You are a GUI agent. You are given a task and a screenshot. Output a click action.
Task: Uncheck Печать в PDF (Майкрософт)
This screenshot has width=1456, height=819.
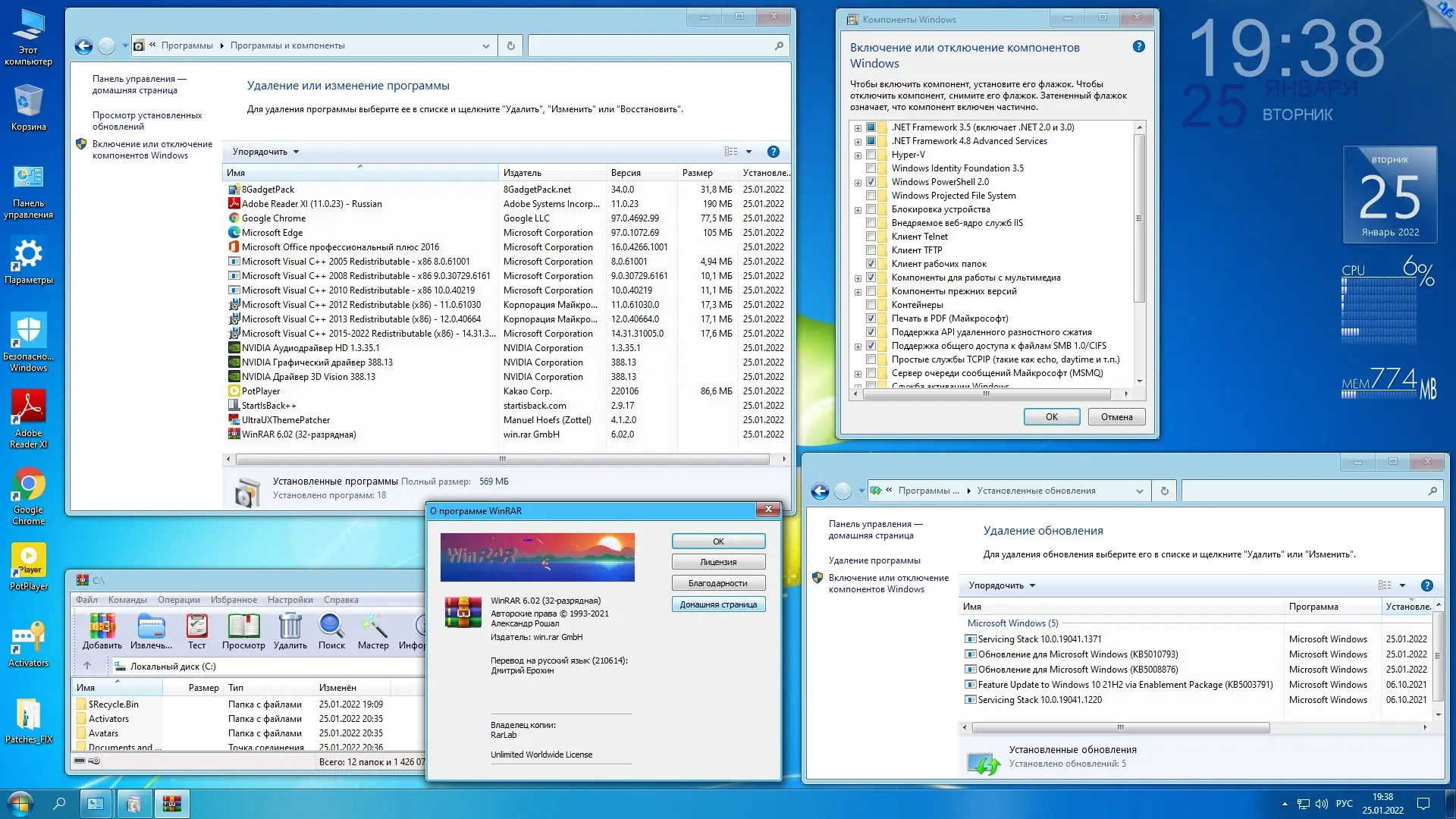point(871,318)
